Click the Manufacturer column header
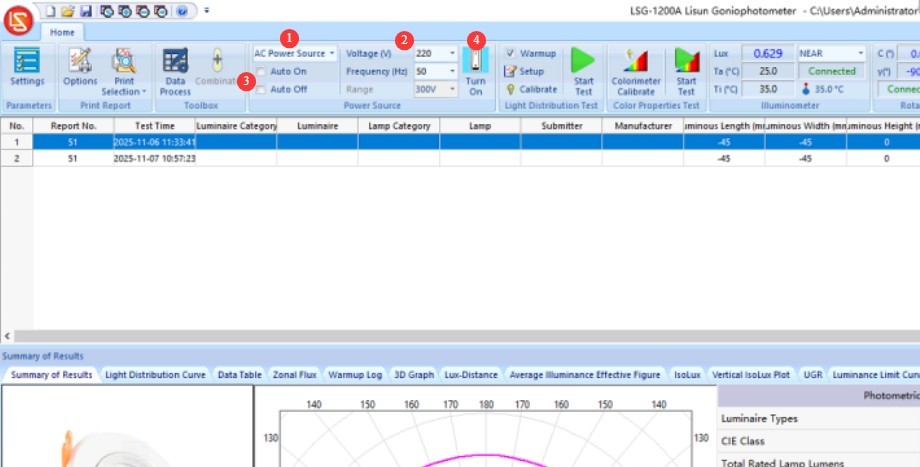Viewport: 920px width, 467px height. [x=643, y=126]
